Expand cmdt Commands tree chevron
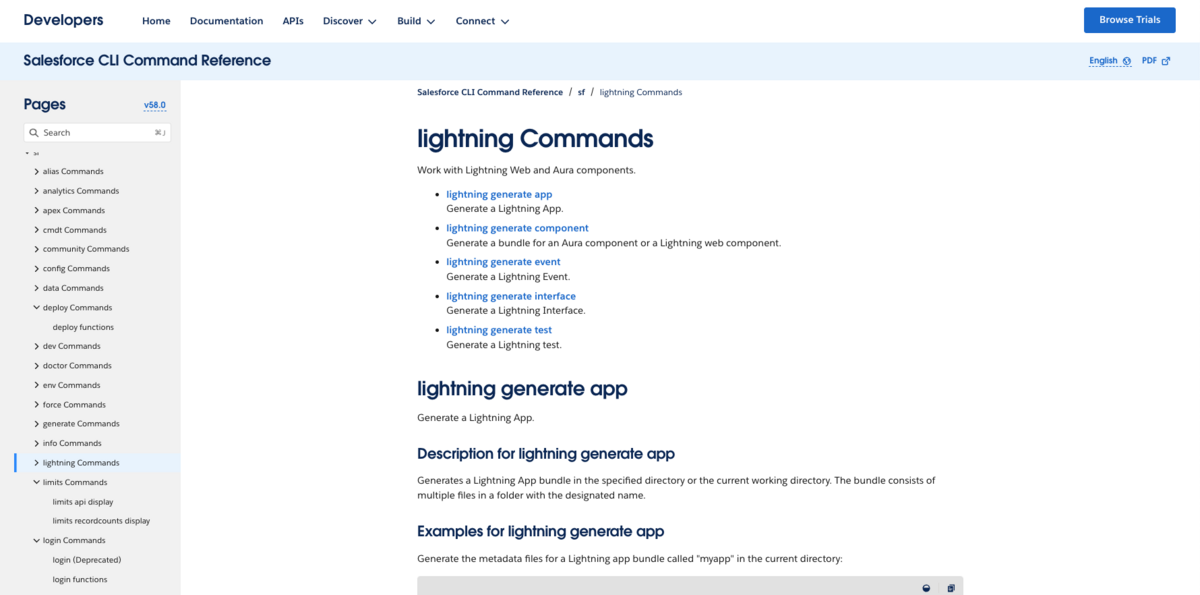This screenshot has height=595, width=1200. click(37, 230)
